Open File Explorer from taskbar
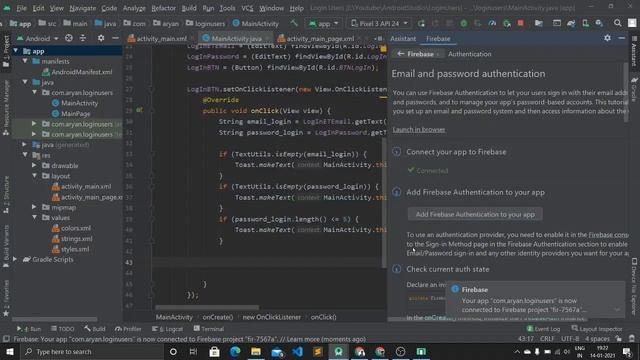The width and height of the screenshot is (640, 360). 256,351
